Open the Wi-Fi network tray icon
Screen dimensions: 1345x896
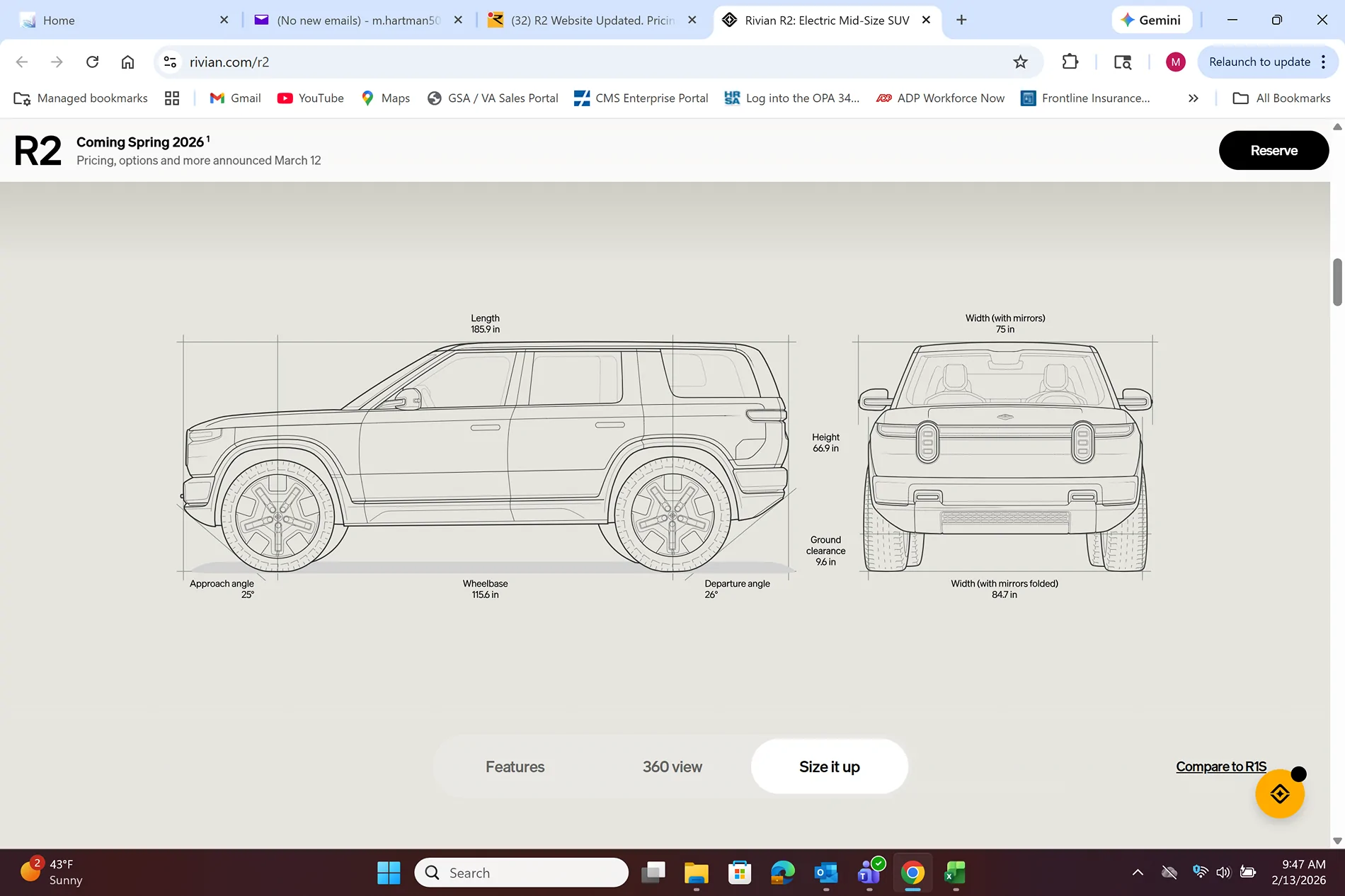pos(1200,872)
